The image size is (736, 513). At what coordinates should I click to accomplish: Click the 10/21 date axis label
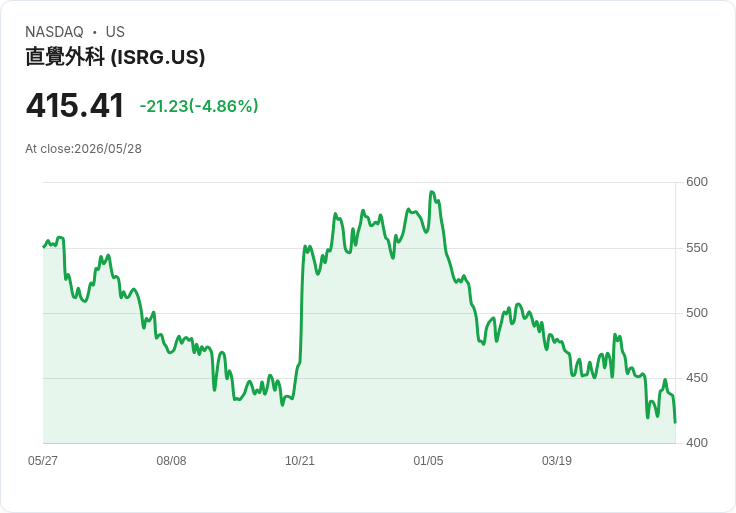[300, 460]
